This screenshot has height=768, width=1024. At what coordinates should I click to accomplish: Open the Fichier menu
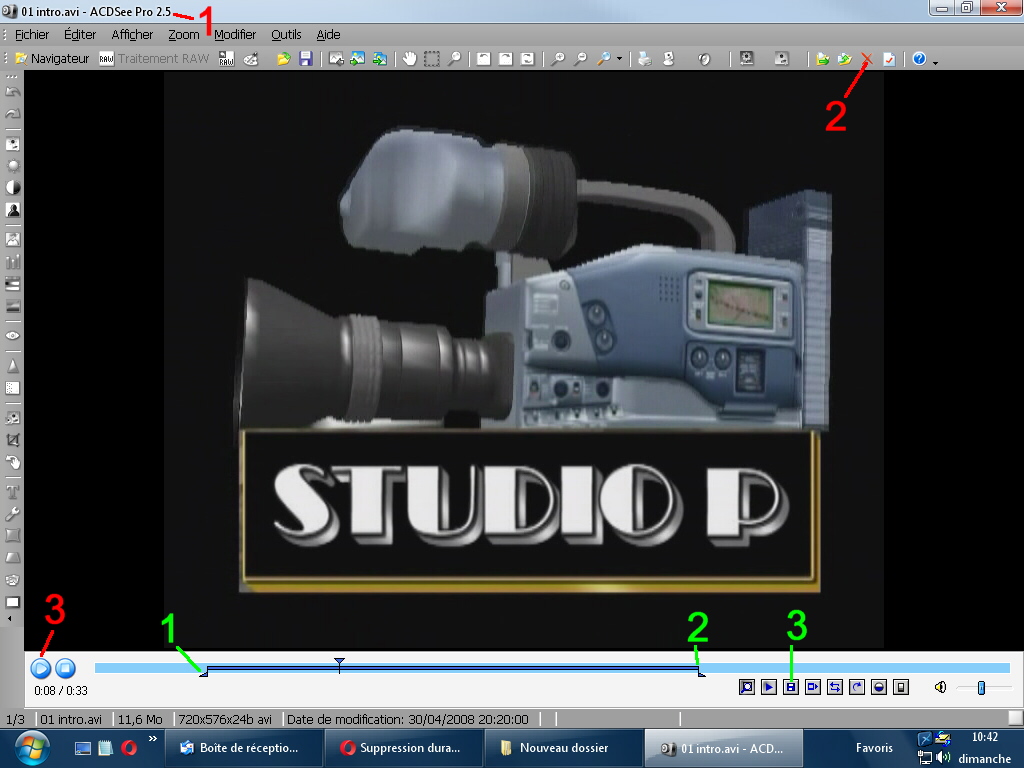32,35
